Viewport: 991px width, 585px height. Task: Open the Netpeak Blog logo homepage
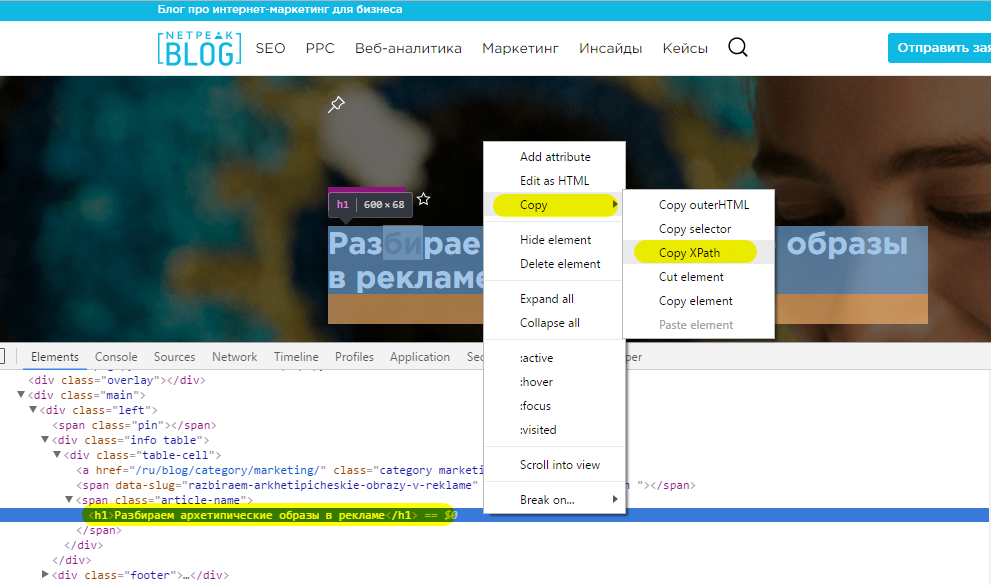click(x=199, y=48)
